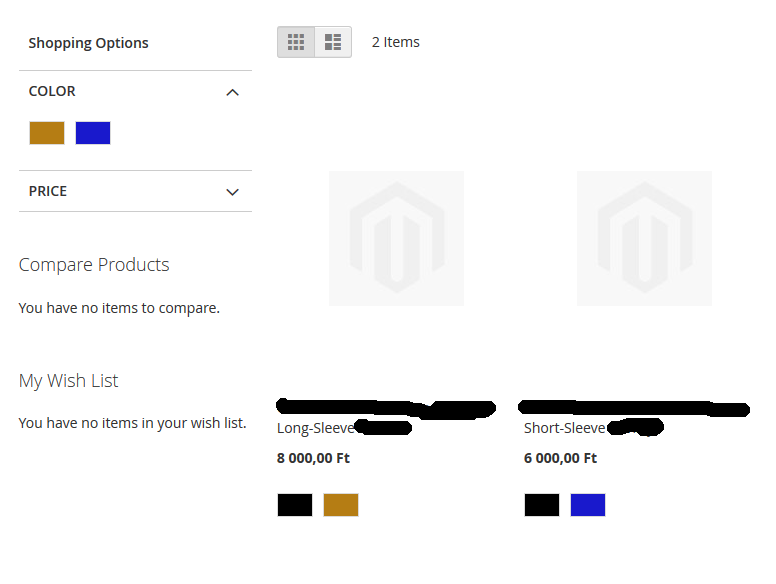Click the PRICE filter heading text

click(48, 191)
